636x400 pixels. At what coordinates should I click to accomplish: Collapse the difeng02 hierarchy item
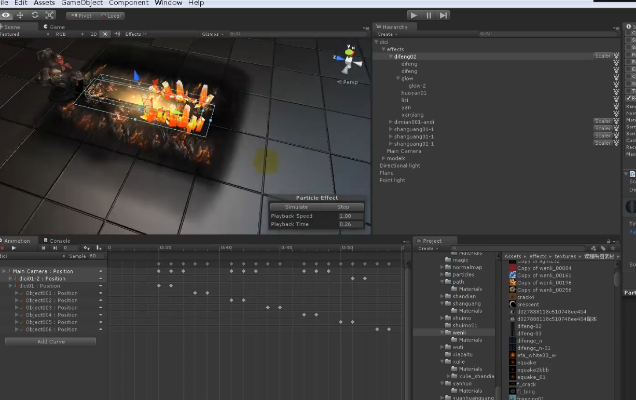coord(391,56)
